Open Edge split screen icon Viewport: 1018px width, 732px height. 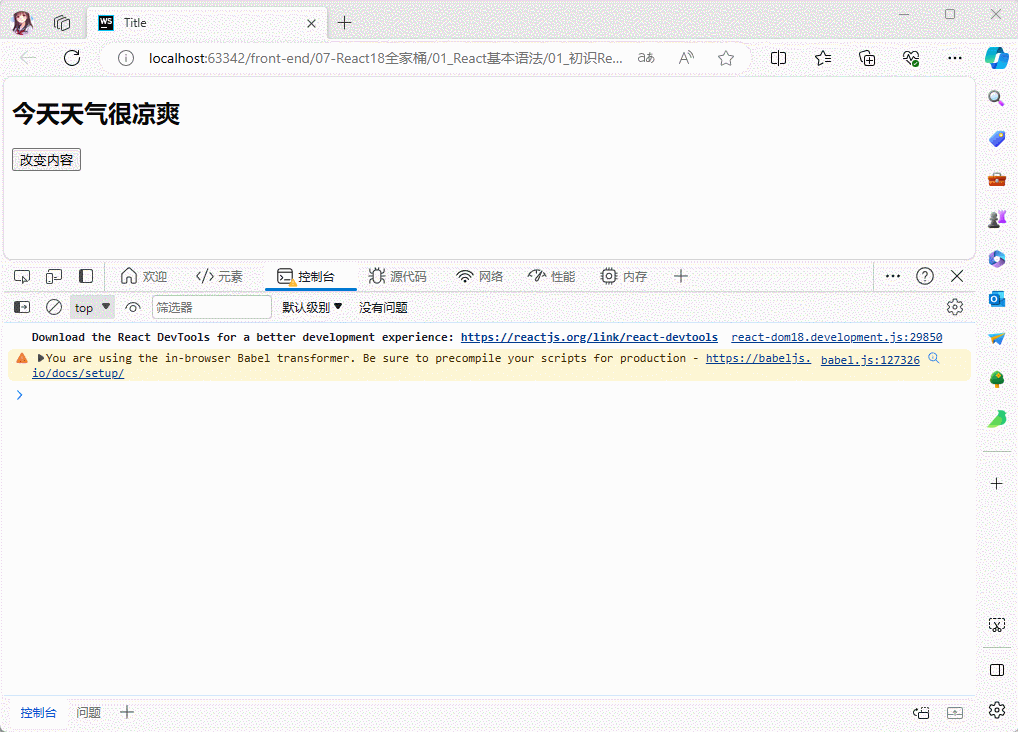778,58
